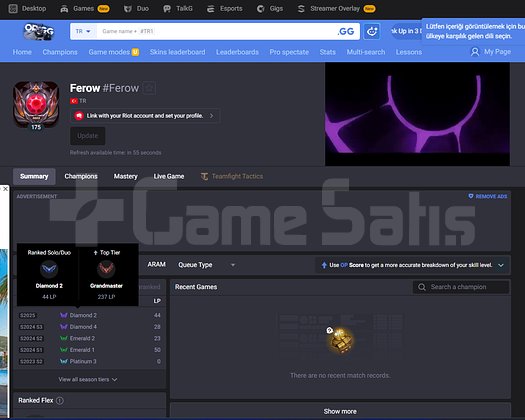This screenshot has height=420, width=525.
Task: Click the My Page profile icon
Action: click(475, 52)
